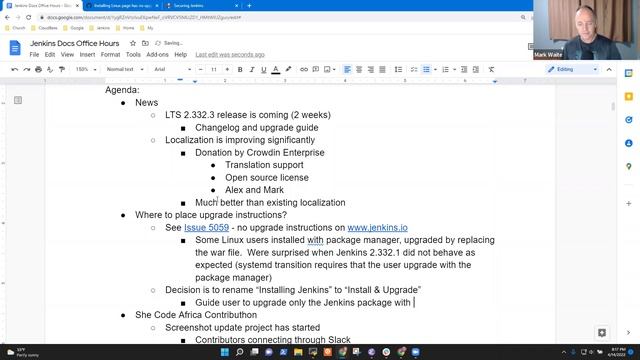The image size is (640, 360).
Task: Add a comment from the toolbar
Action: (x=316, y=69)
